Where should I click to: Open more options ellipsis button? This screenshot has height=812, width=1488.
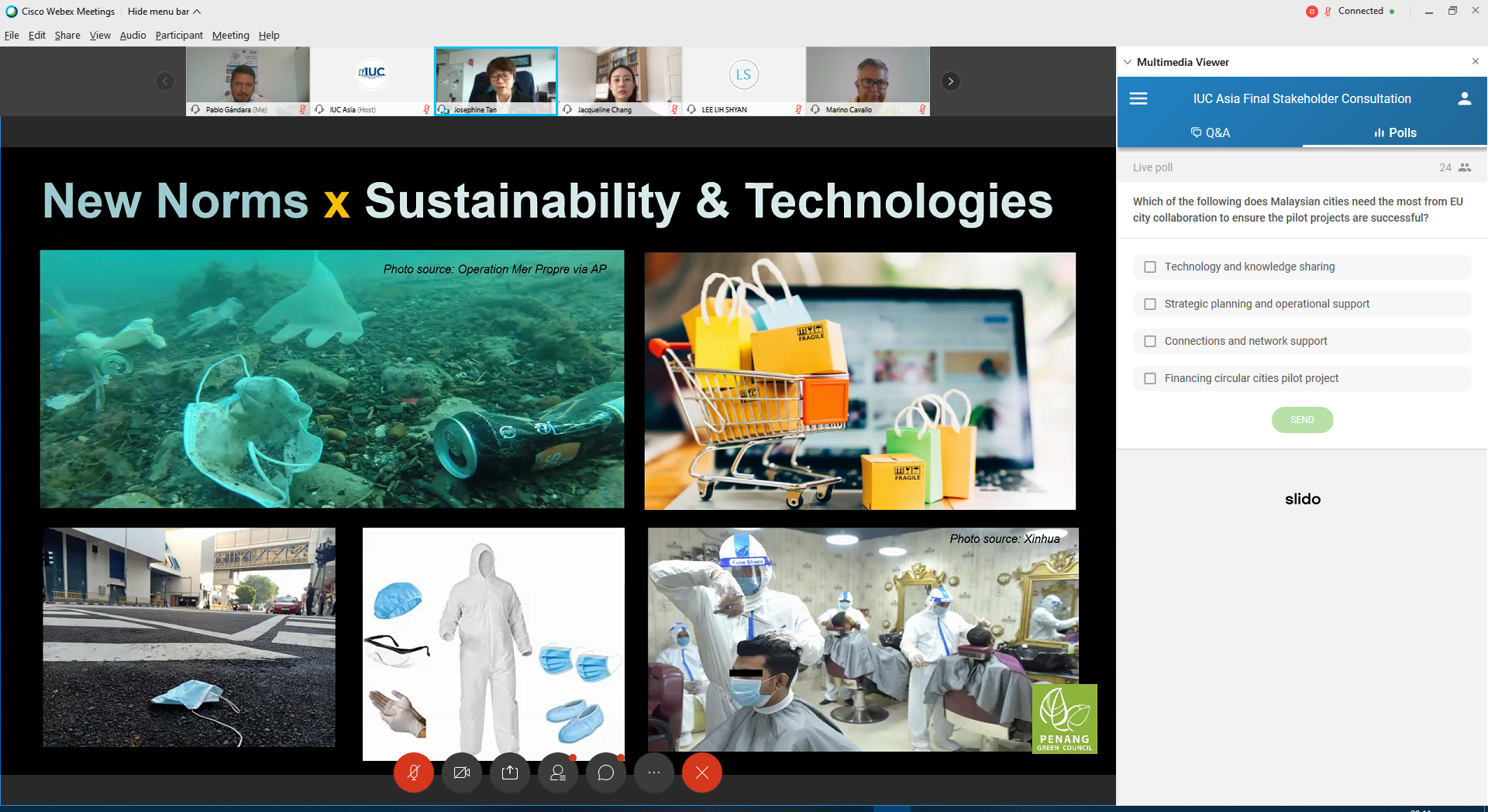(654, 772)
